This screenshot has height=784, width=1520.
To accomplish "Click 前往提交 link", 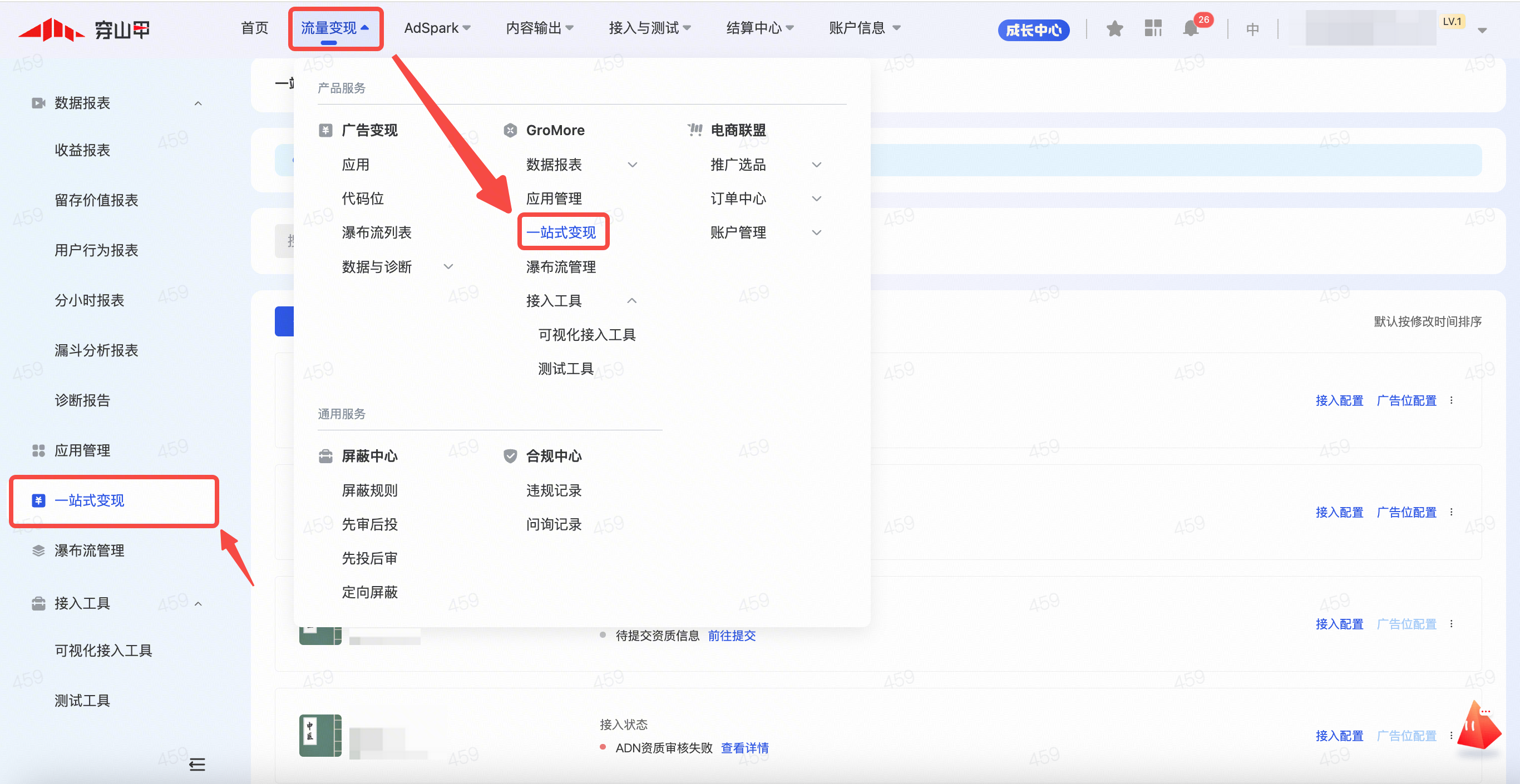I will click(x=732, y=636).
